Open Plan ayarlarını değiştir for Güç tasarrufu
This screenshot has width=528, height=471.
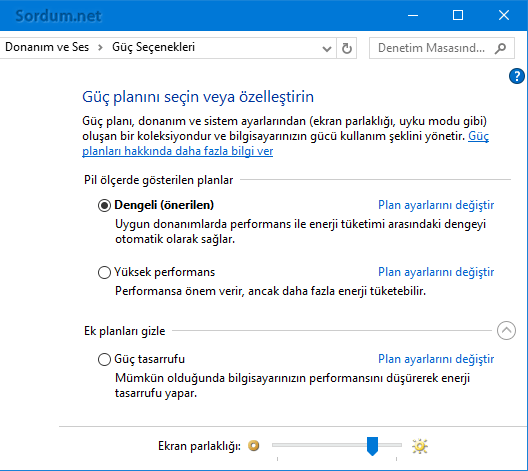436,359
